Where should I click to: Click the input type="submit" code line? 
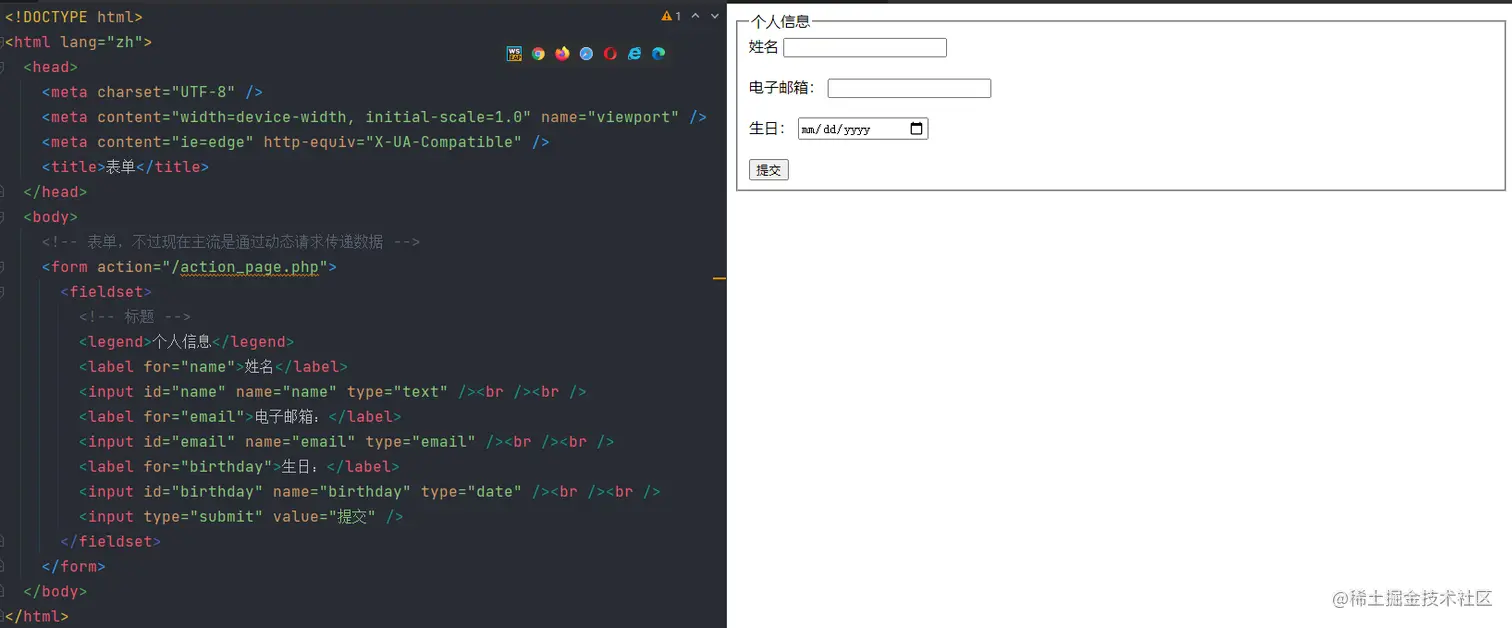click(x=241, y=517)
